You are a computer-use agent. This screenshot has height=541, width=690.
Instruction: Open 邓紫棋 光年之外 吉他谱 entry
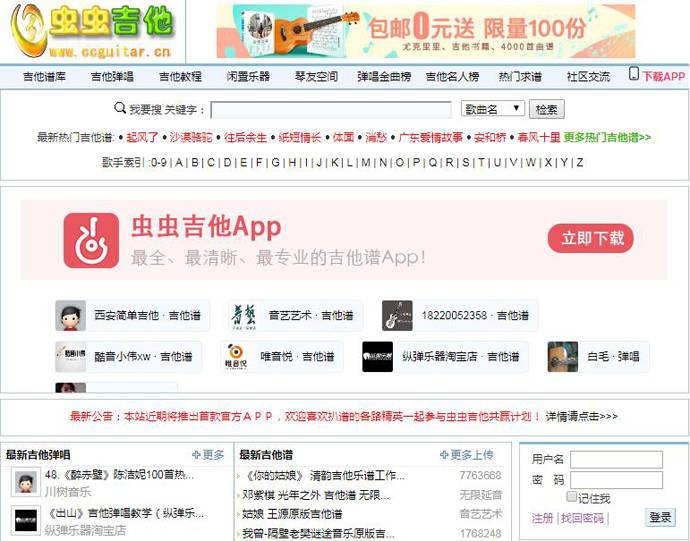click(316, 495)
